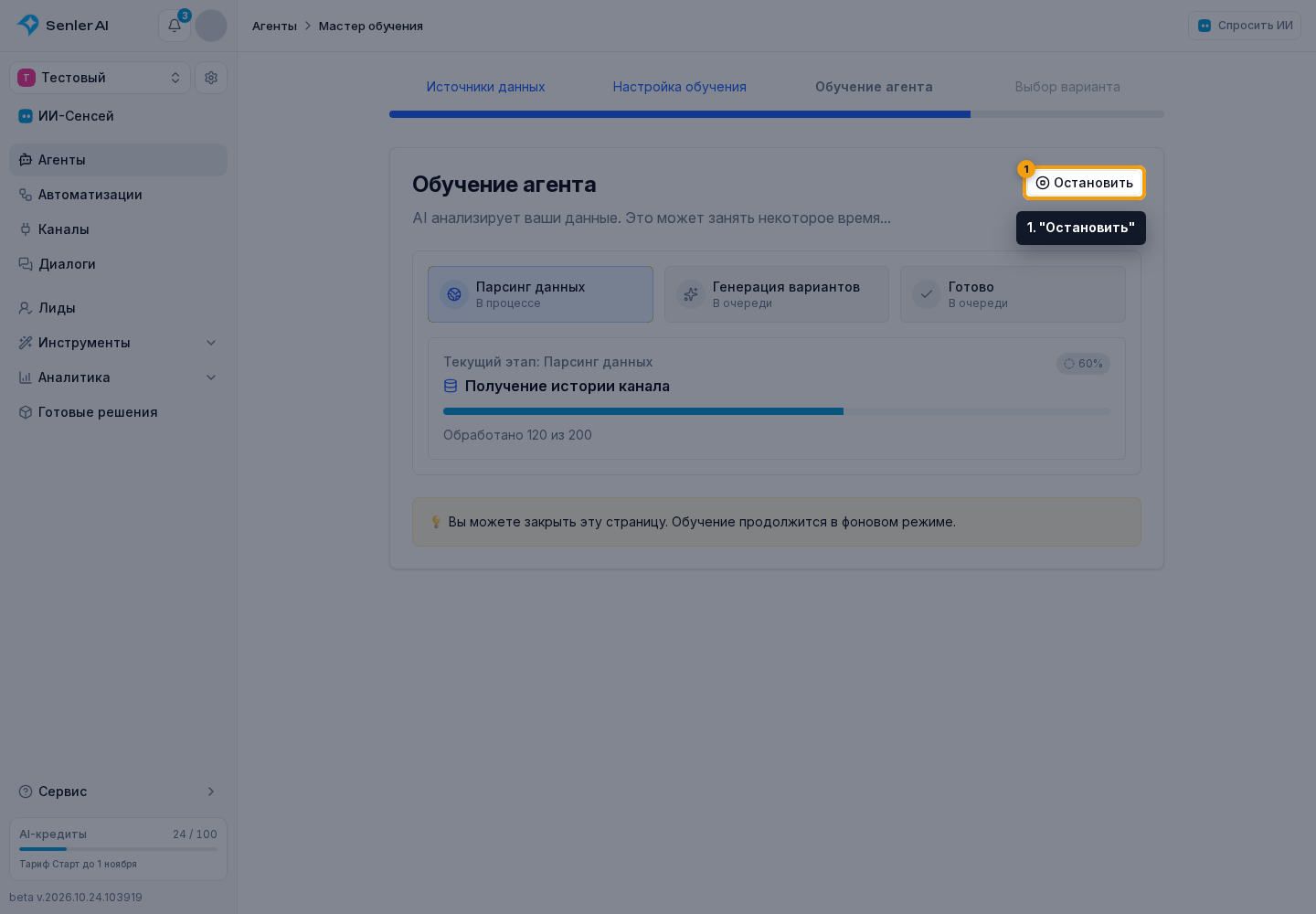Click the Готово checkmark icon
This screenshot has height=914, width=1316.
[x=927, y=294]
